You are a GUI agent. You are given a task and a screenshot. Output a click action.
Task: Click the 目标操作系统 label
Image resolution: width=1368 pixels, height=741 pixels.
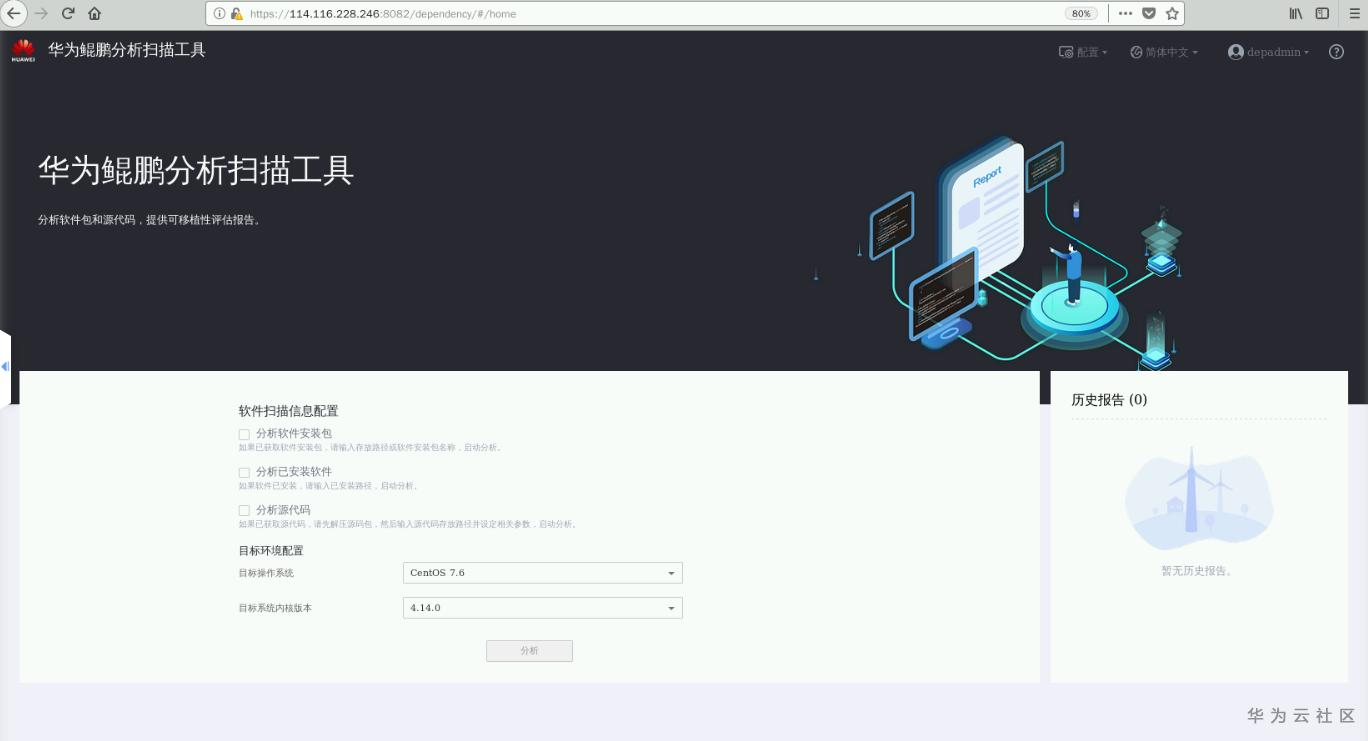pos(266,573)
